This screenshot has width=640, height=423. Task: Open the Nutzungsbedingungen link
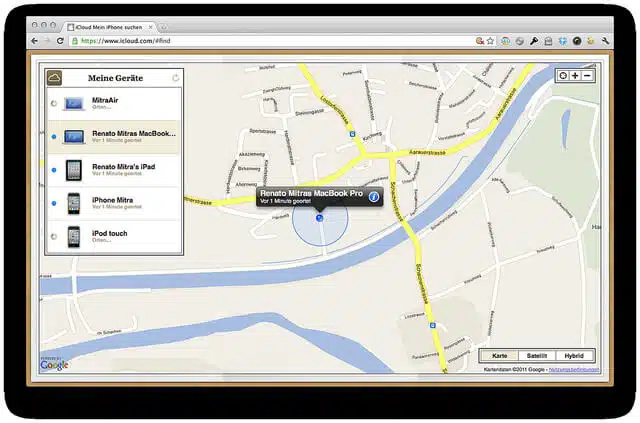coord(574,370)
